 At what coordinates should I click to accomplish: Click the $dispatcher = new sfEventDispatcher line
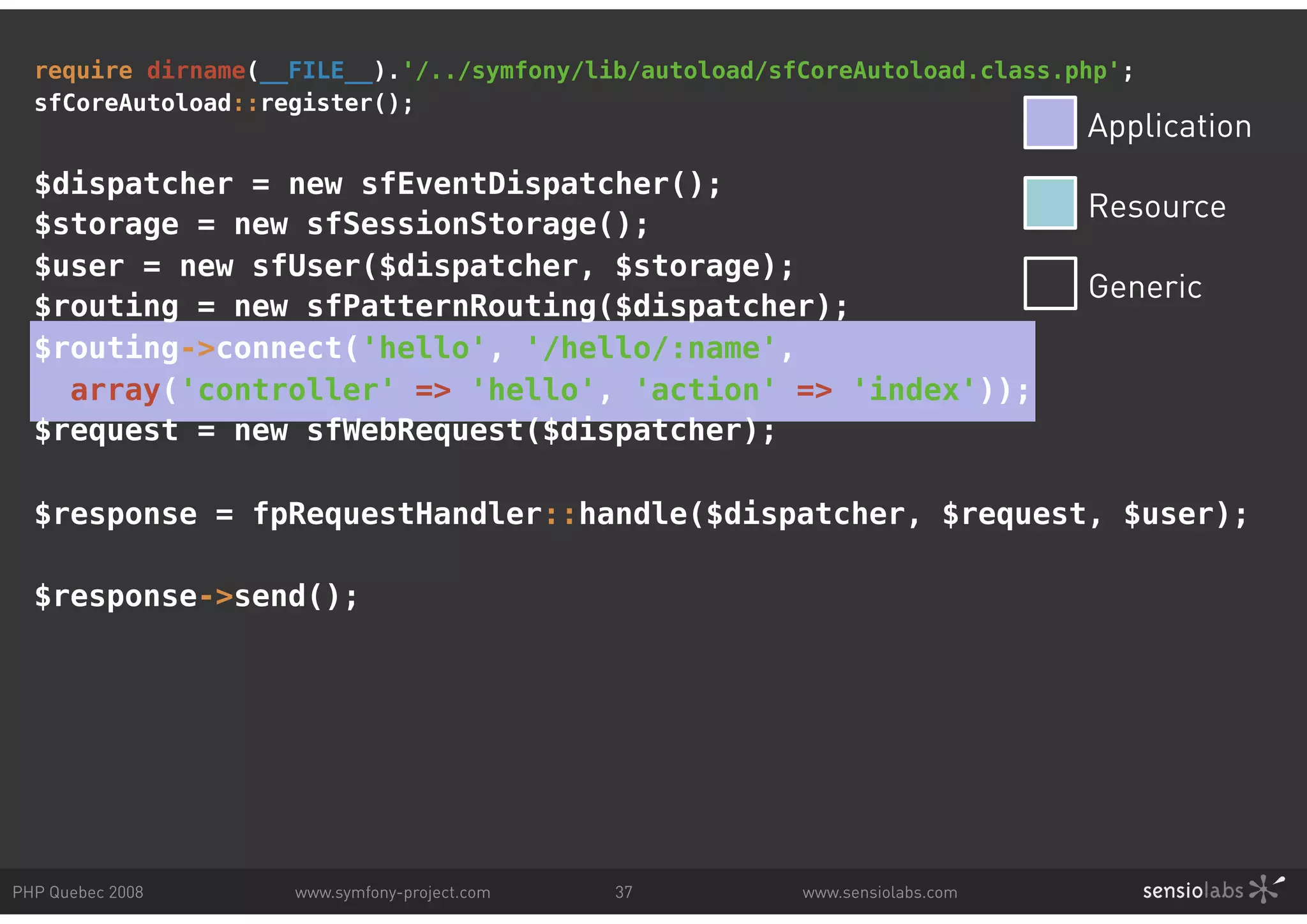click(x=377, y=184)
